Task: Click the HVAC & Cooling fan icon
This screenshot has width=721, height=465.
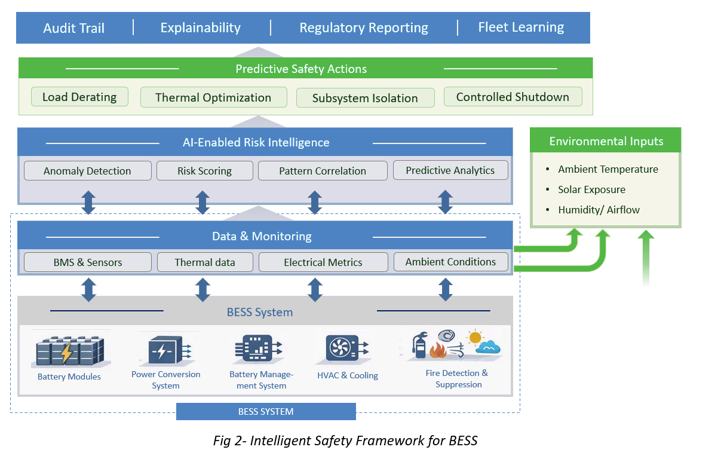Action: [x=347, y=348]
